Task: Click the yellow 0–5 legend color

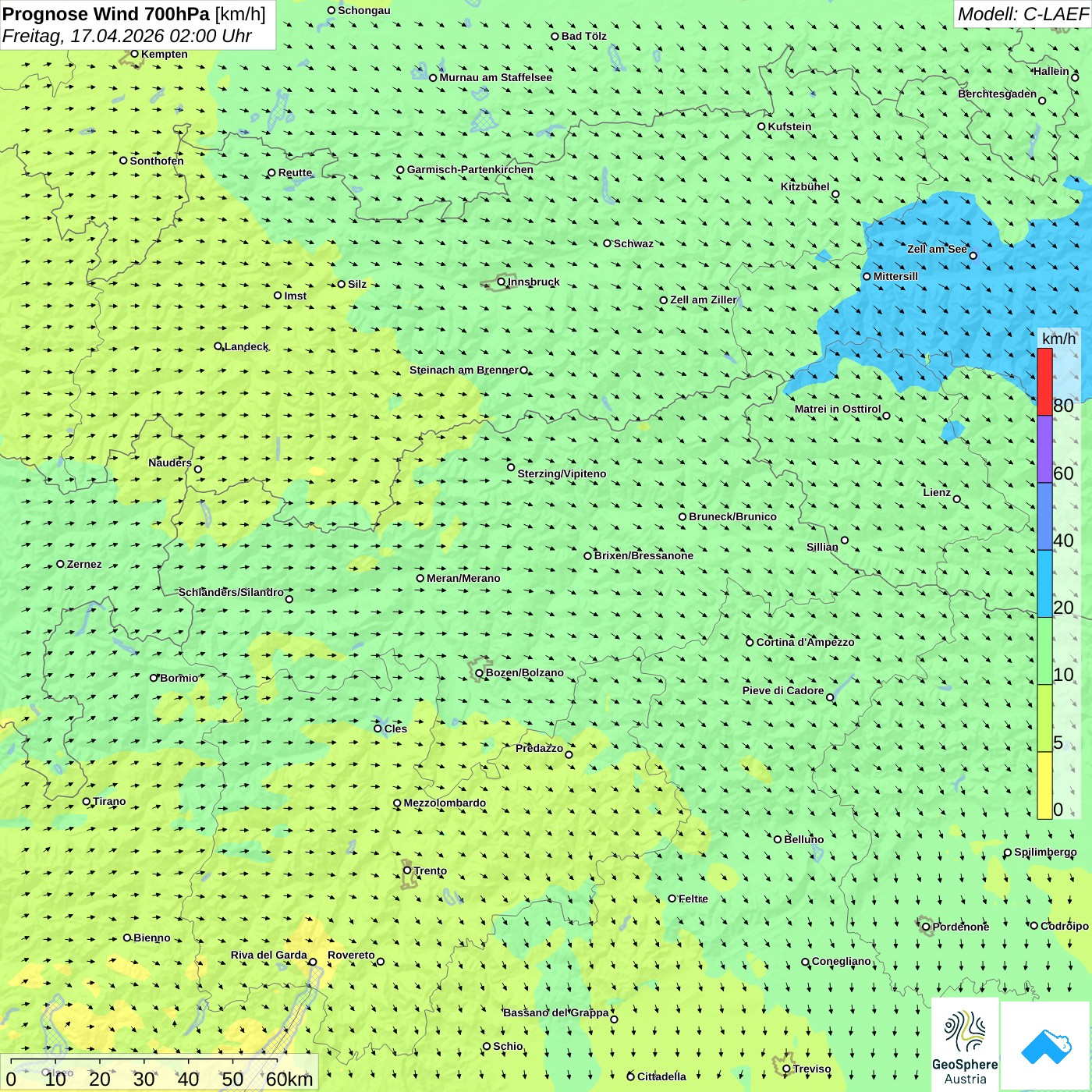Action: [1044, 785]
